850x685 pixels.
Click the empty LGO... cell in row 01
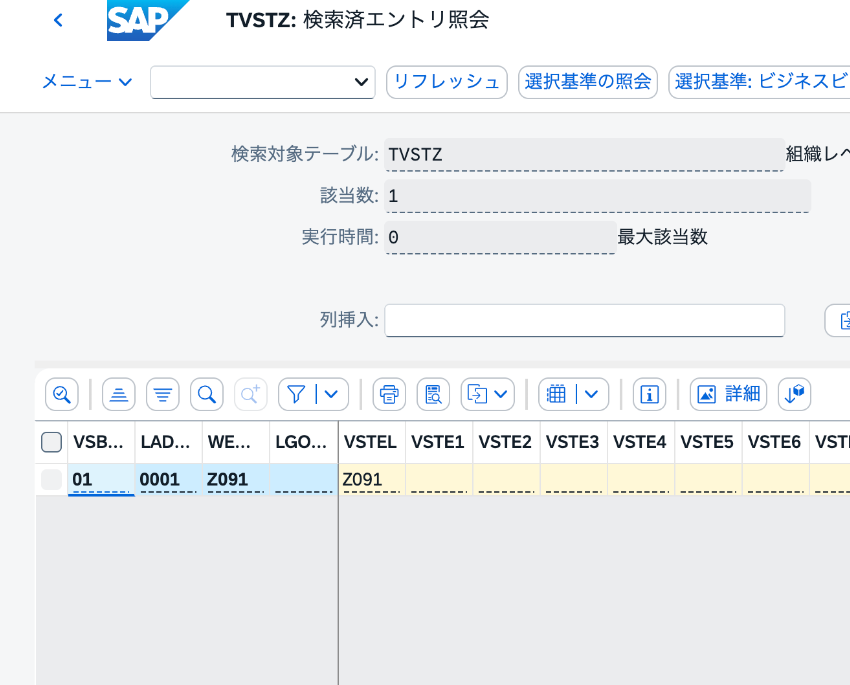click(x=303, y=480)
